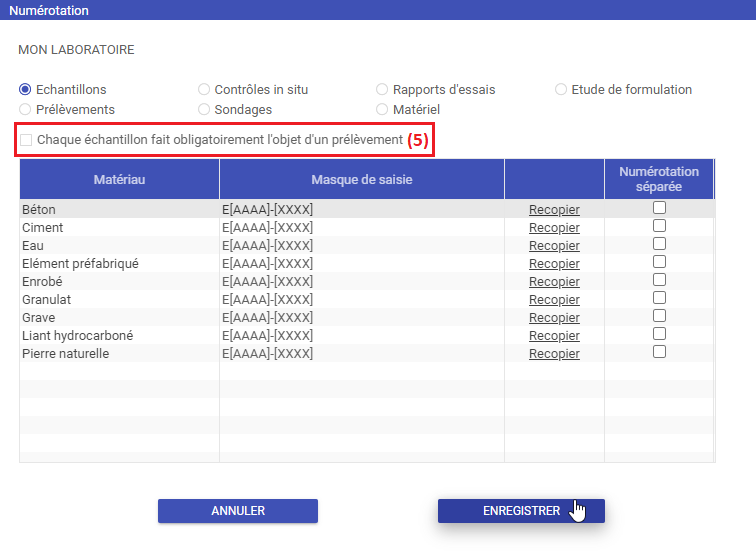Select the Matériel radio option

tap(382, 109)
